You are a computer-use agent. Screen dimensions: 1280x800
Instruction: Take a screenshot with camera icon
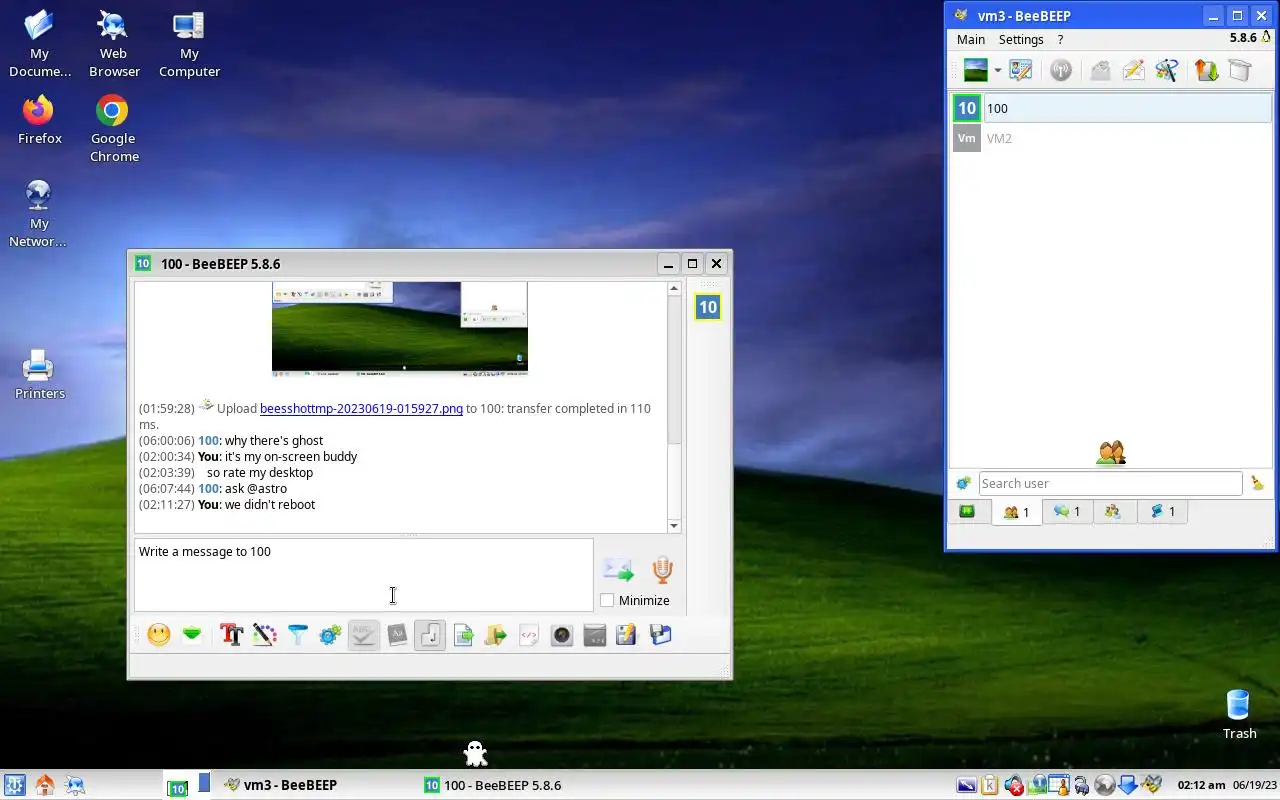(x=562, y=634)
